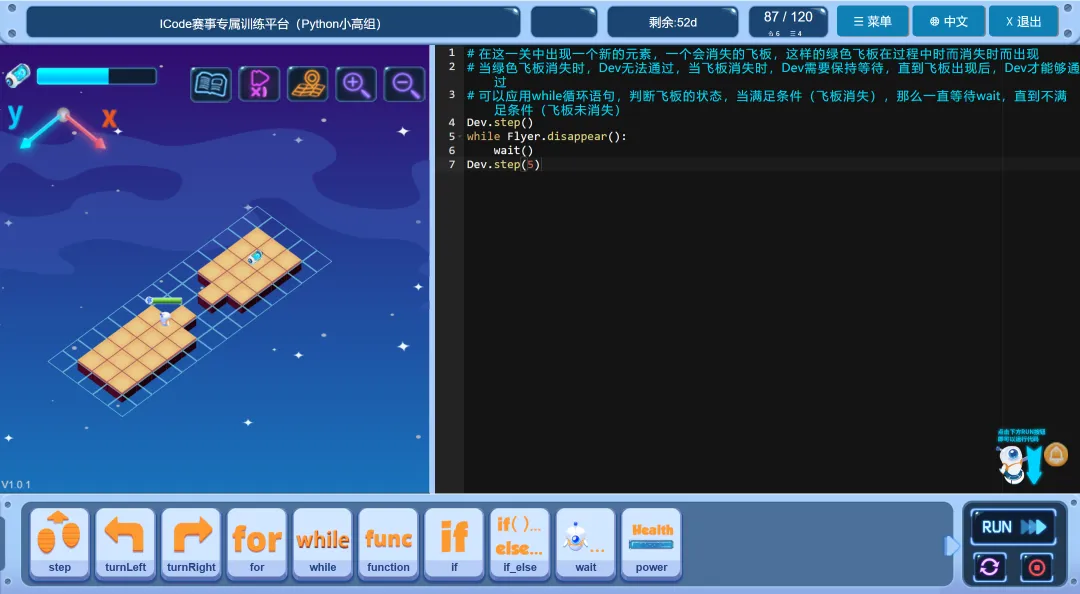This screenshot has height=594, width=1080.
Task: Open the map location icon
Action: pyautogui.click(x=307, y=84)
